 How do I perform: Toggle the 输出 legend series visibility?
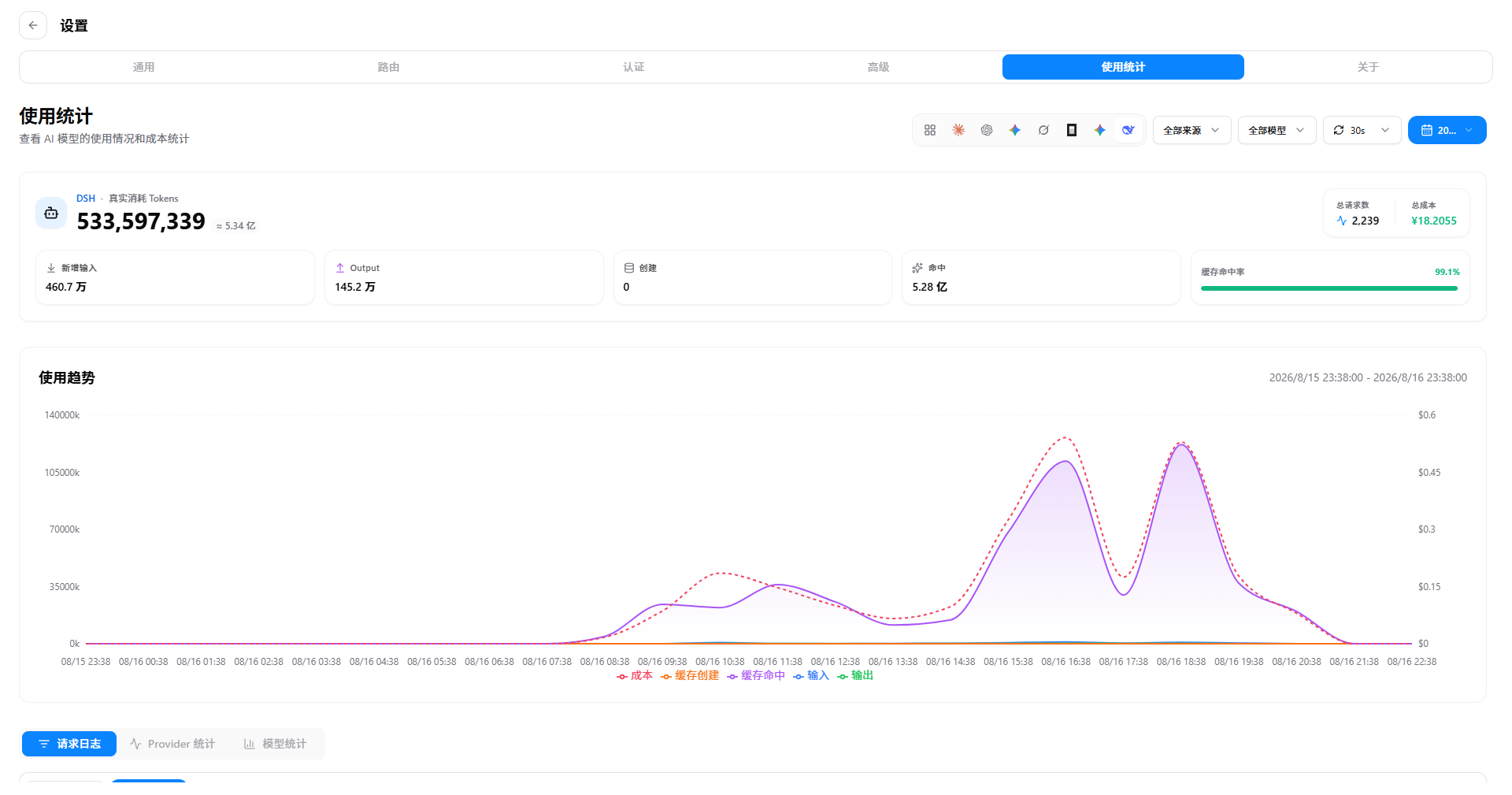(x=855, y=675)
